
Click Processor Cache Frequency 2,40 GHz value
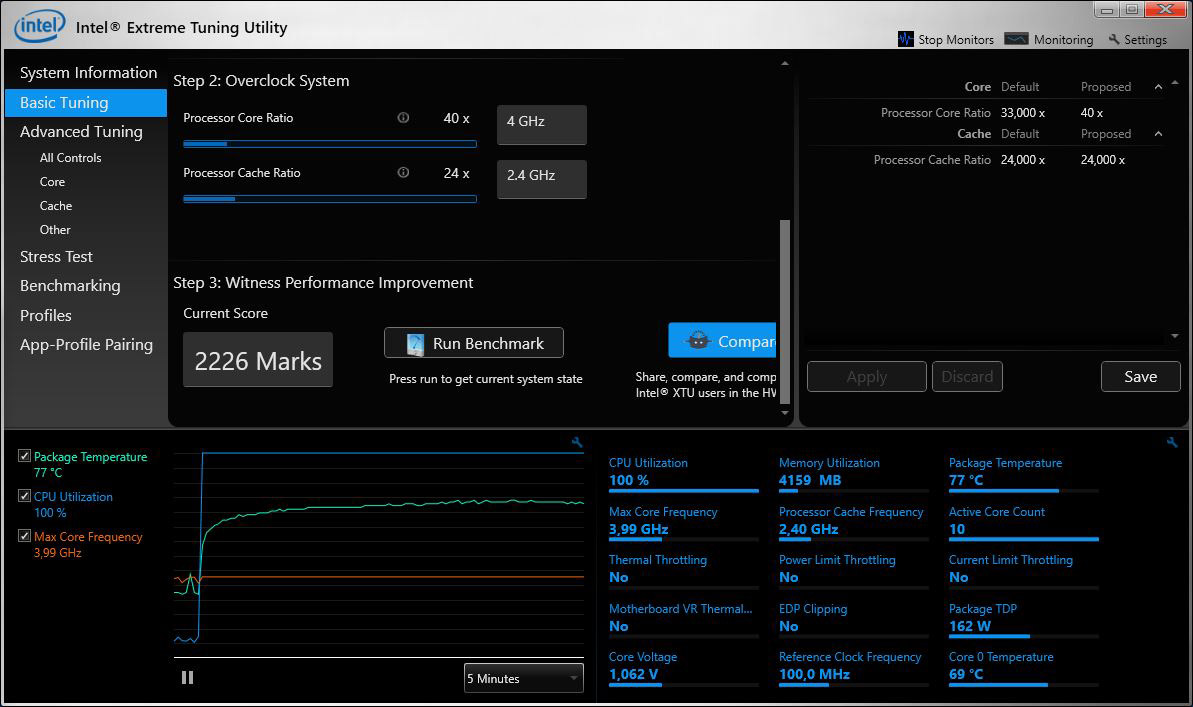click(808, 529)
